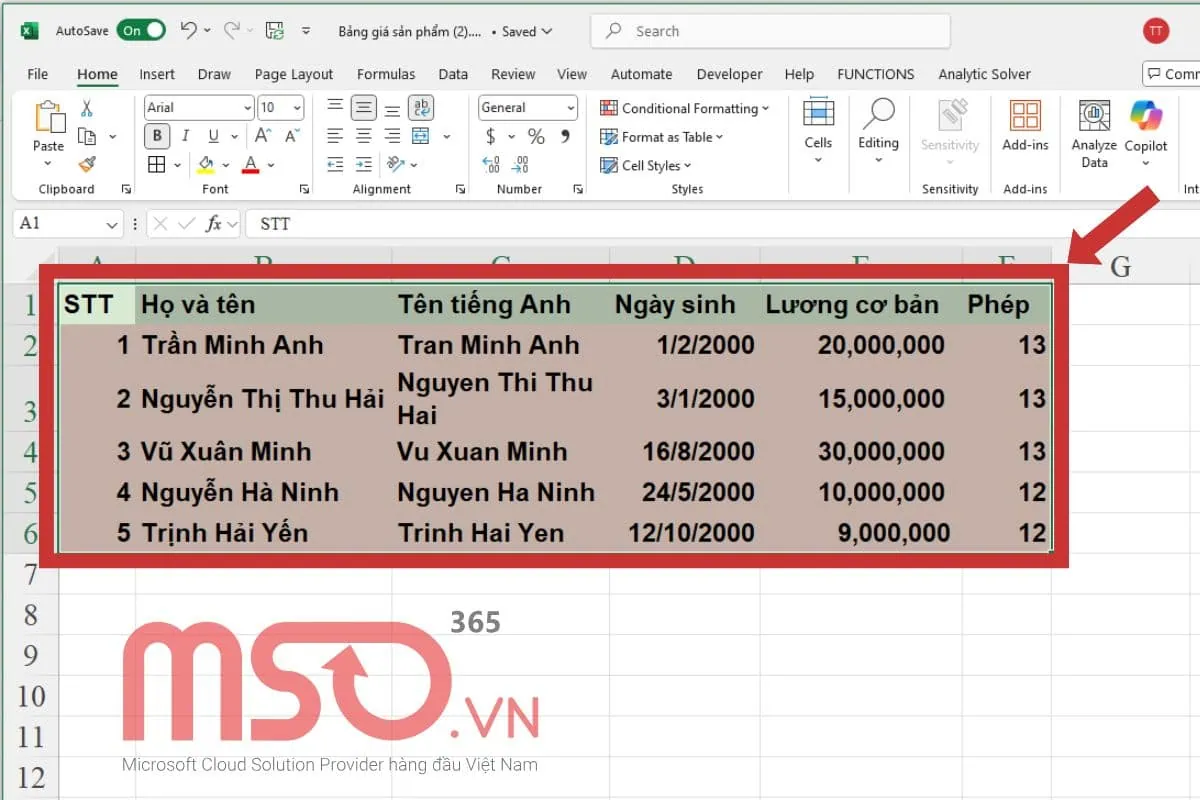Click the Wrap Text icon

click(421, 107)
